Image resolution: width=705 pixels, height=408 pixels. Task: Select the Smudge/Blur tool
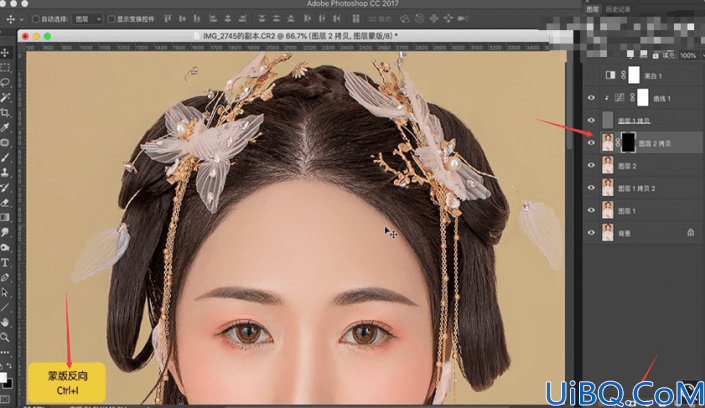tap(5, 232)
